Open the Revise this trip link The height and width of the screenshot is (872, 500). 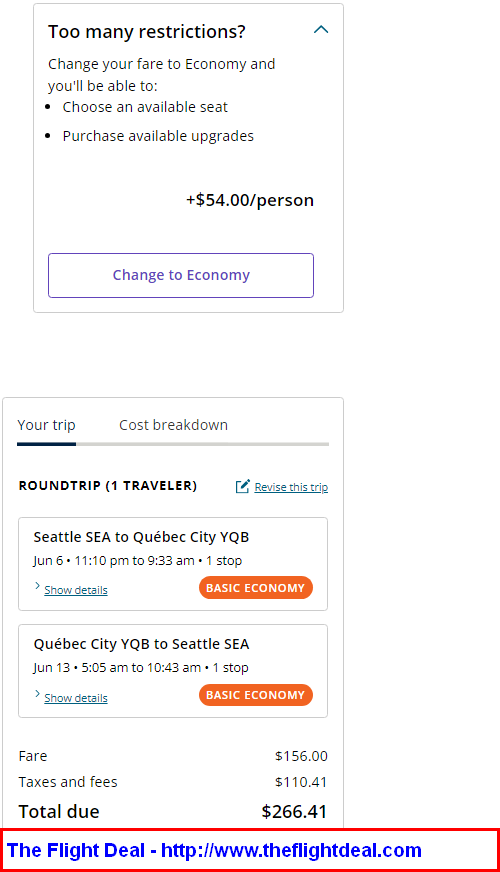pos(291,487)
